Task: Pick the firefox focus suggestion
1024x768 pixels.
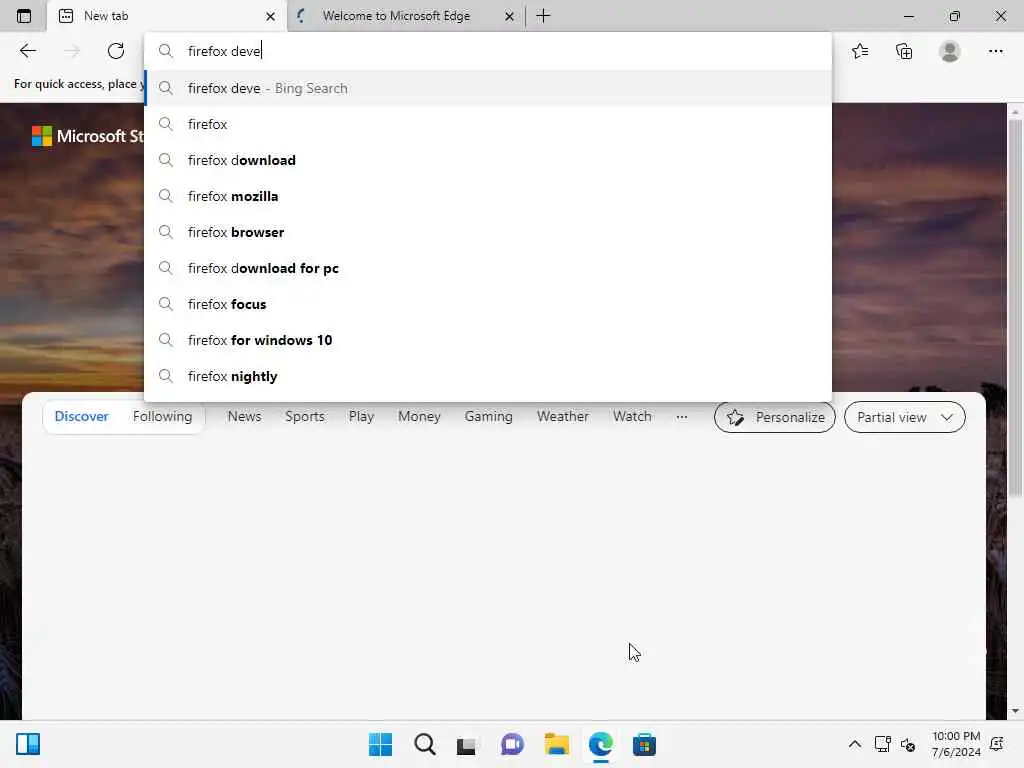Action: [x=488, y=304]
